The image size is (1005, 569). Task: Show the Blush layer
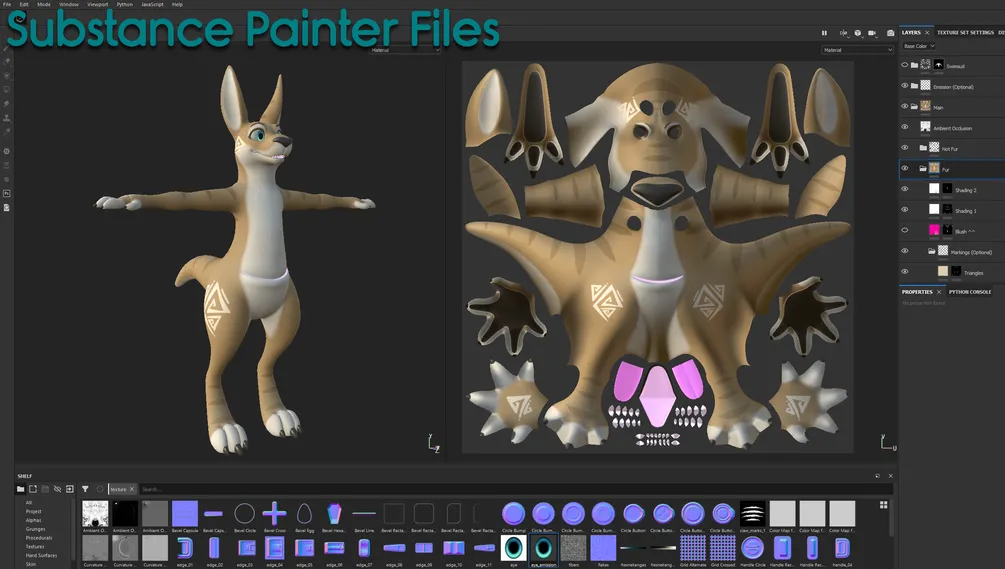904,230
